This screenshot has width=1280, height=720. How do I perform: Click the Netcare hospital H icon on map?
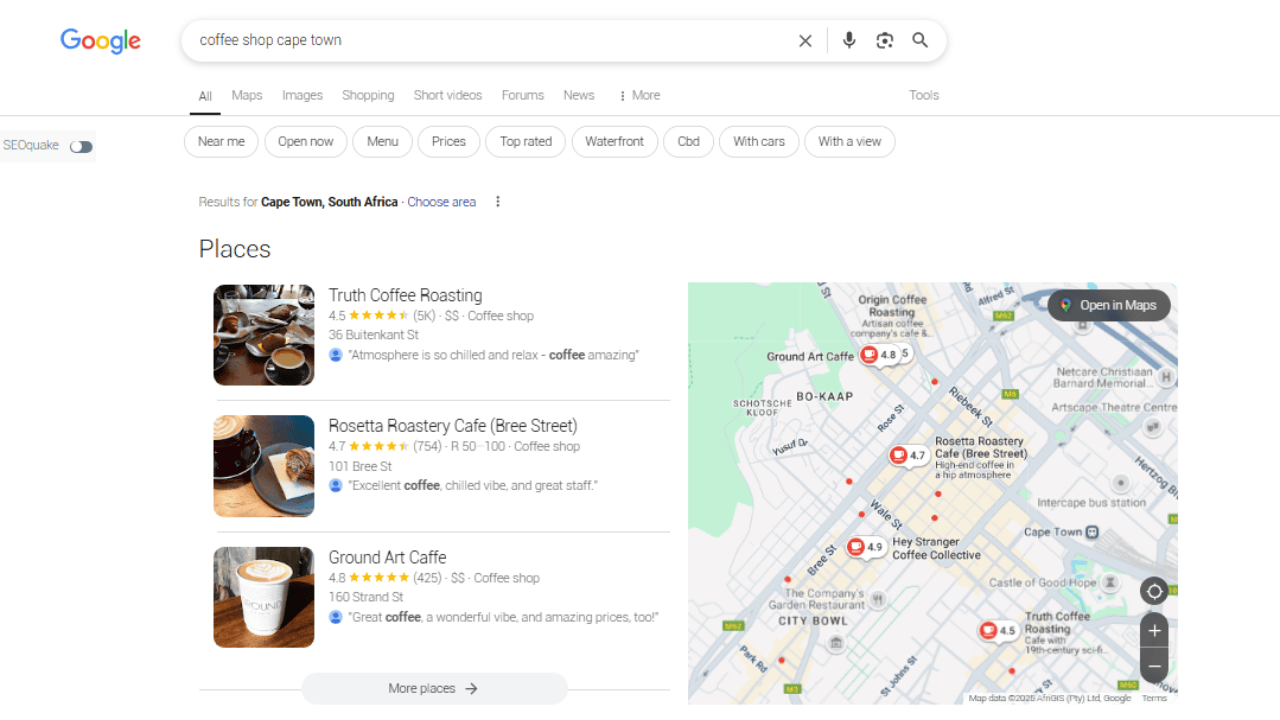pyautogui.click(x=1166, y=377)
